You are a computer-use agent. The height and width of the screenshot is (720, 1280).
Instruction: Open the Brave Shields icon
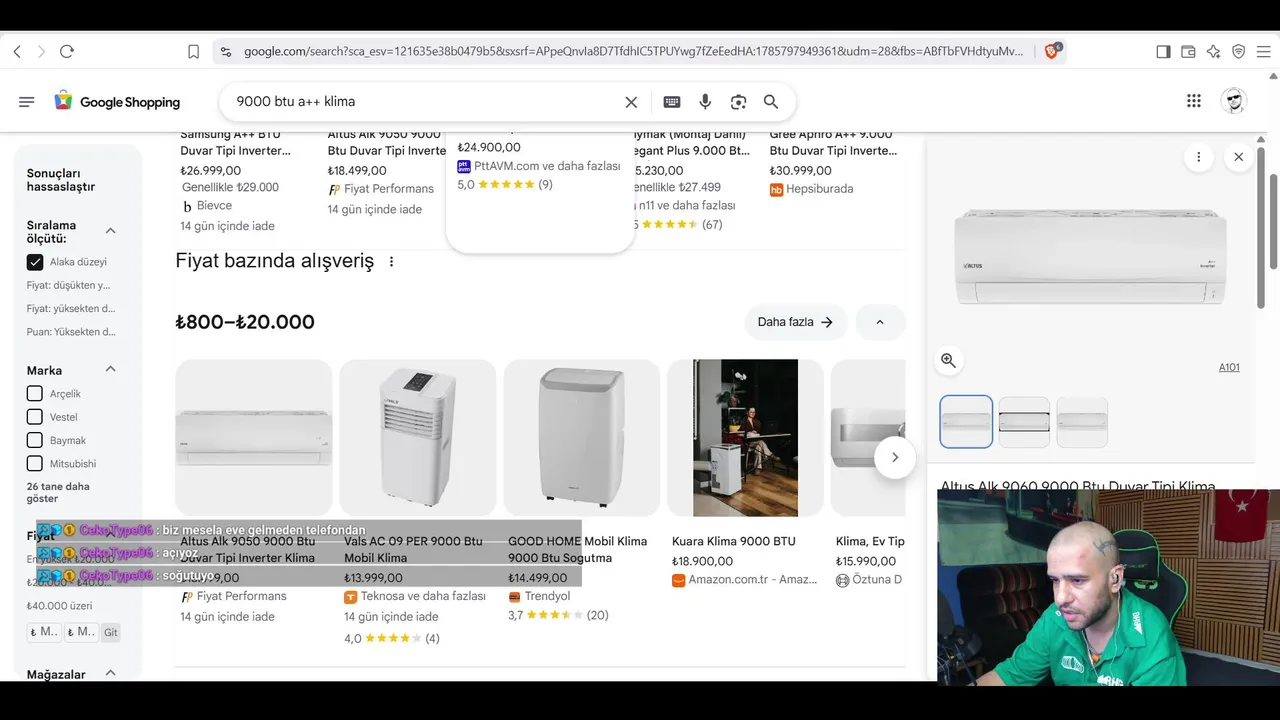(1051, 51)
